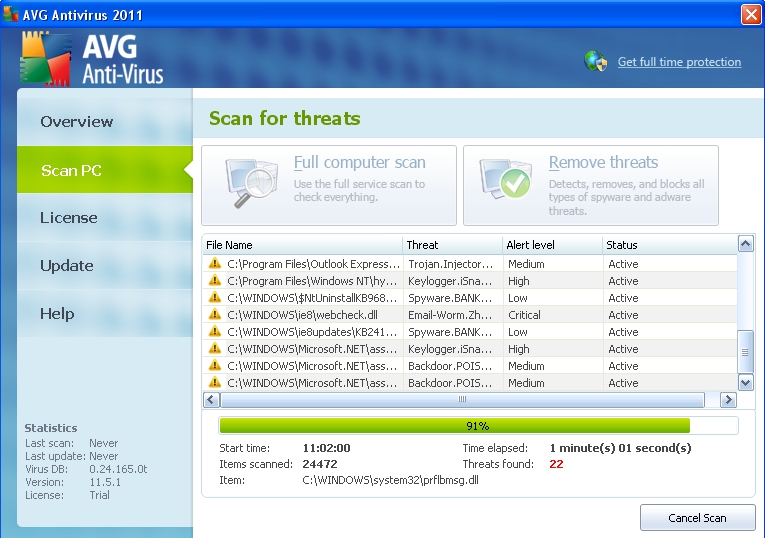Click the Version value 11.5.1
The height and width of the screenshot is (538, 765).
click(105, 482)
